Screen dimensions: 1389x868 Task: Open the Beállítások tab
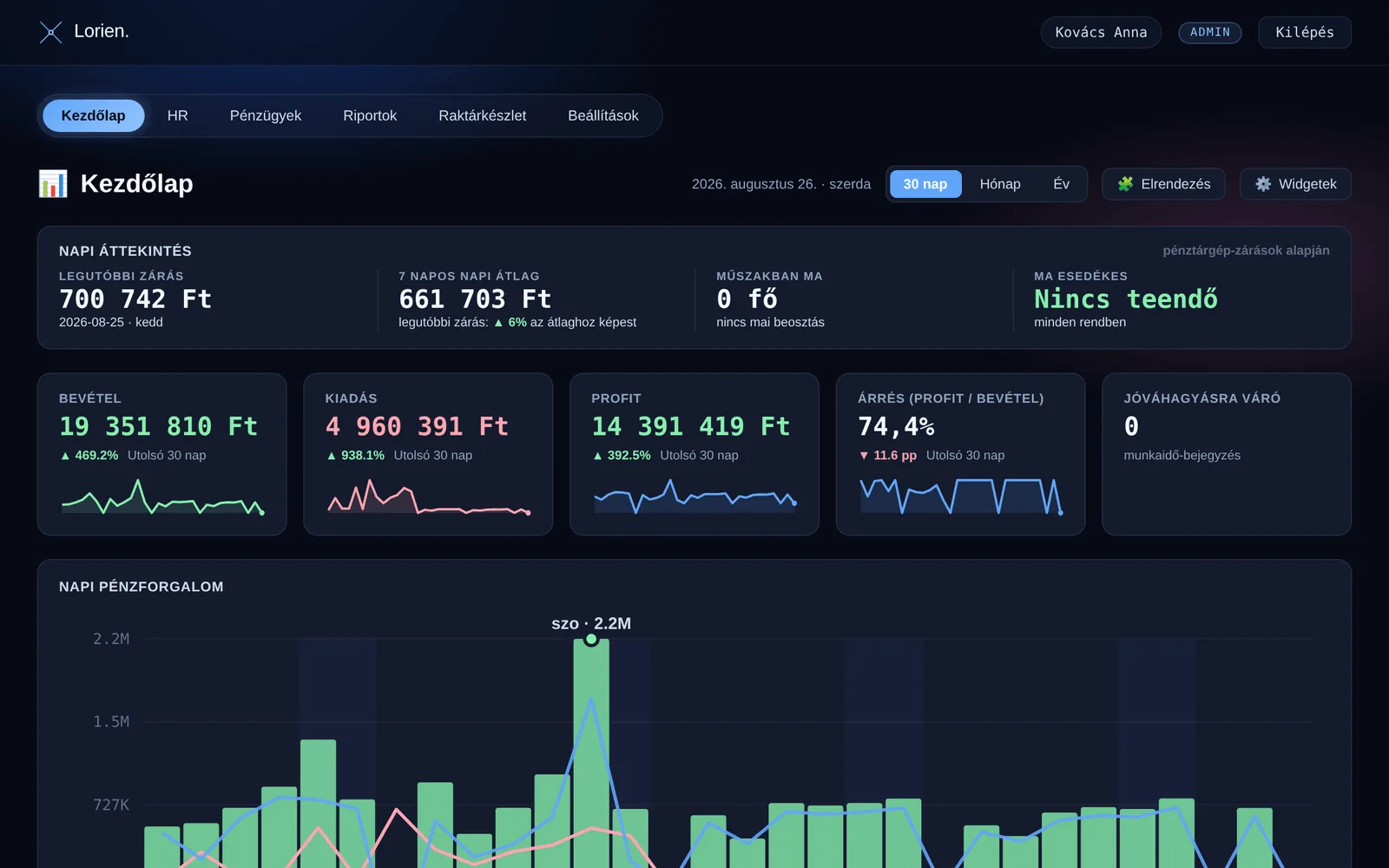click(603, 115)
